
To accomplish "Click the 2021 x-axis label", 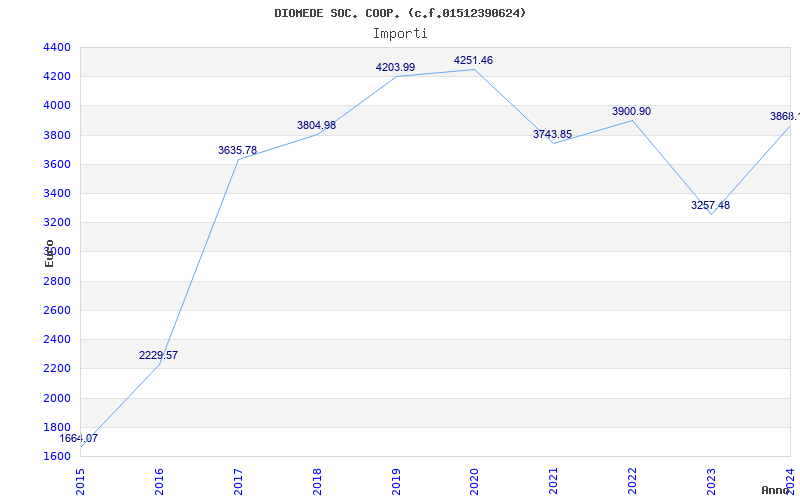I will pos(554,481).
